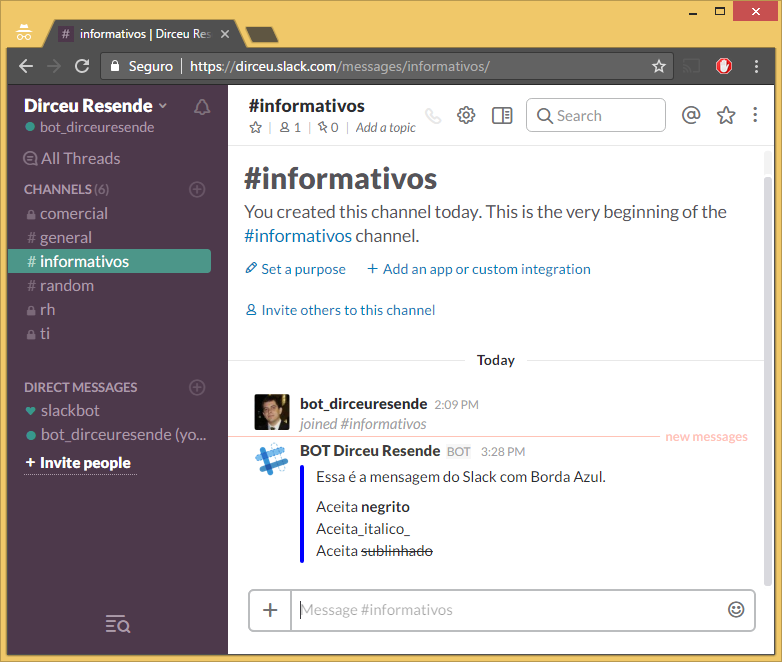782x662 pixels.
Task: Click the phone call icon
Action: [x=433, y=116]
